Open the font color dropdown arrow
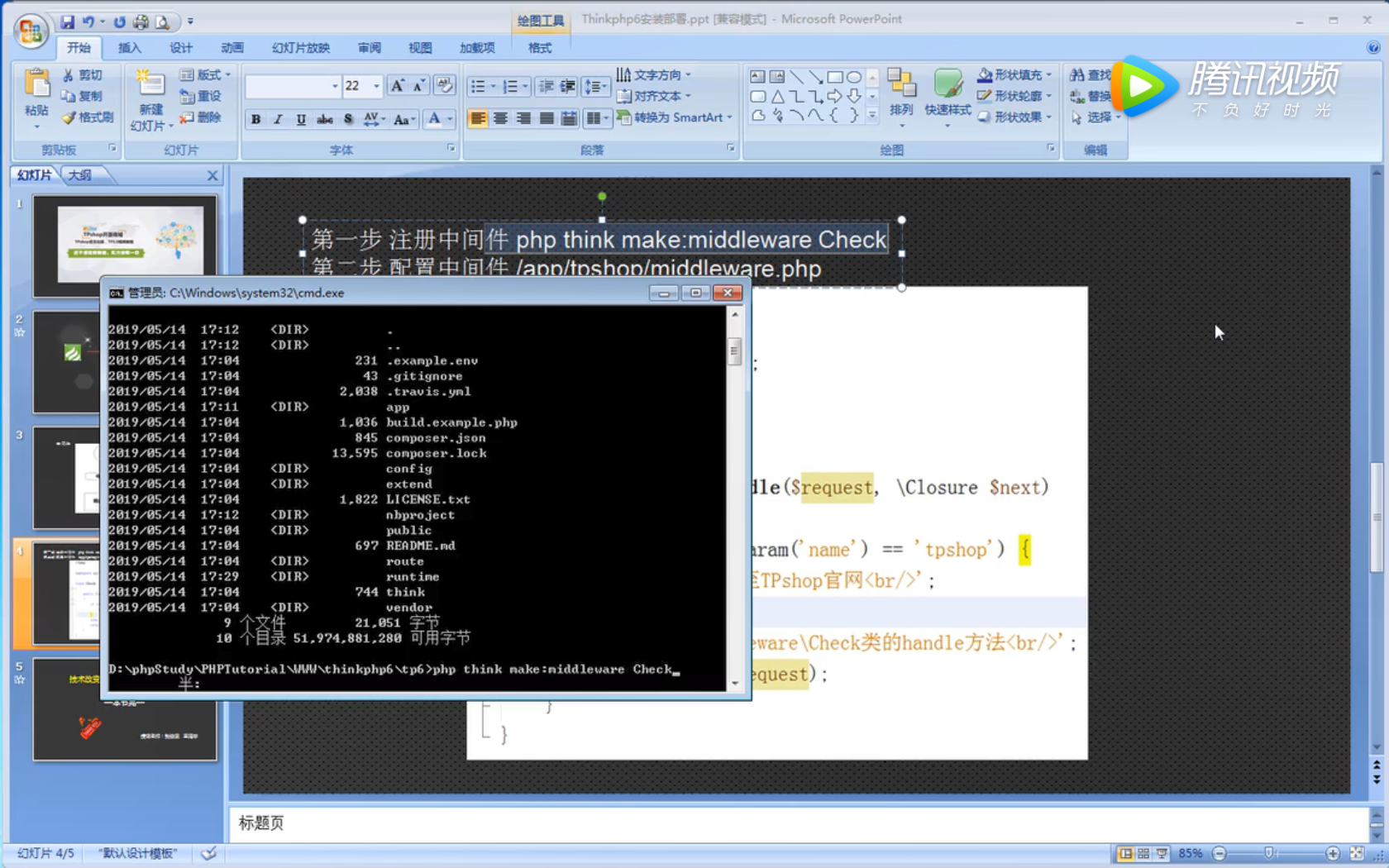 pos(450,119)
